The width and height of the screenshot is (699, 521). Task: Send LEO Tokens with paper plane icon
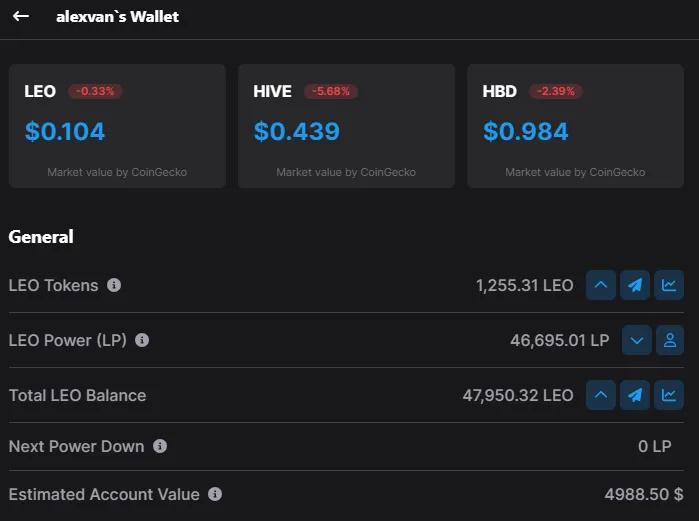coord(635,285)
